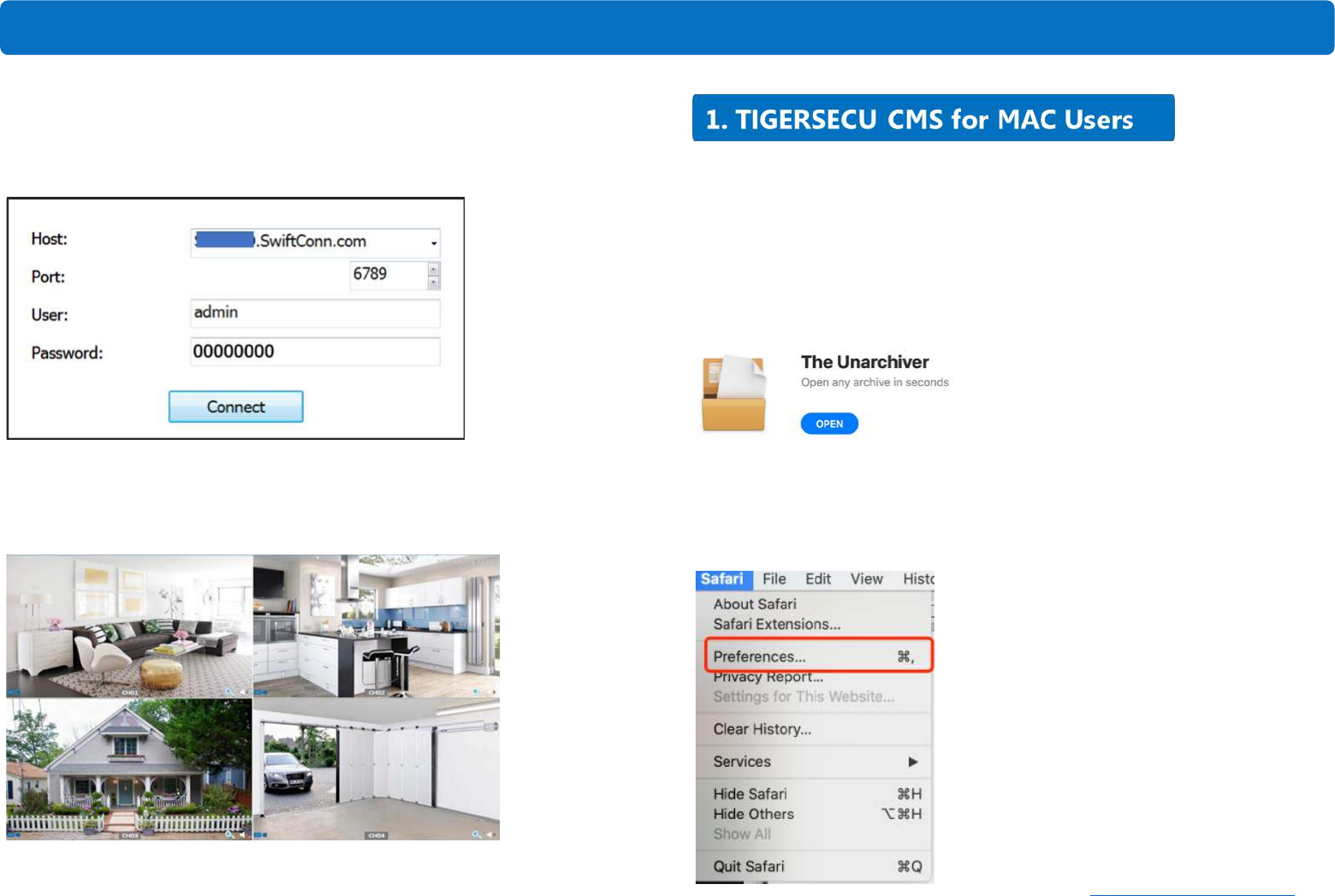Click the record camera icon on the CH02 kitchen feed

[x=261, y=692]
